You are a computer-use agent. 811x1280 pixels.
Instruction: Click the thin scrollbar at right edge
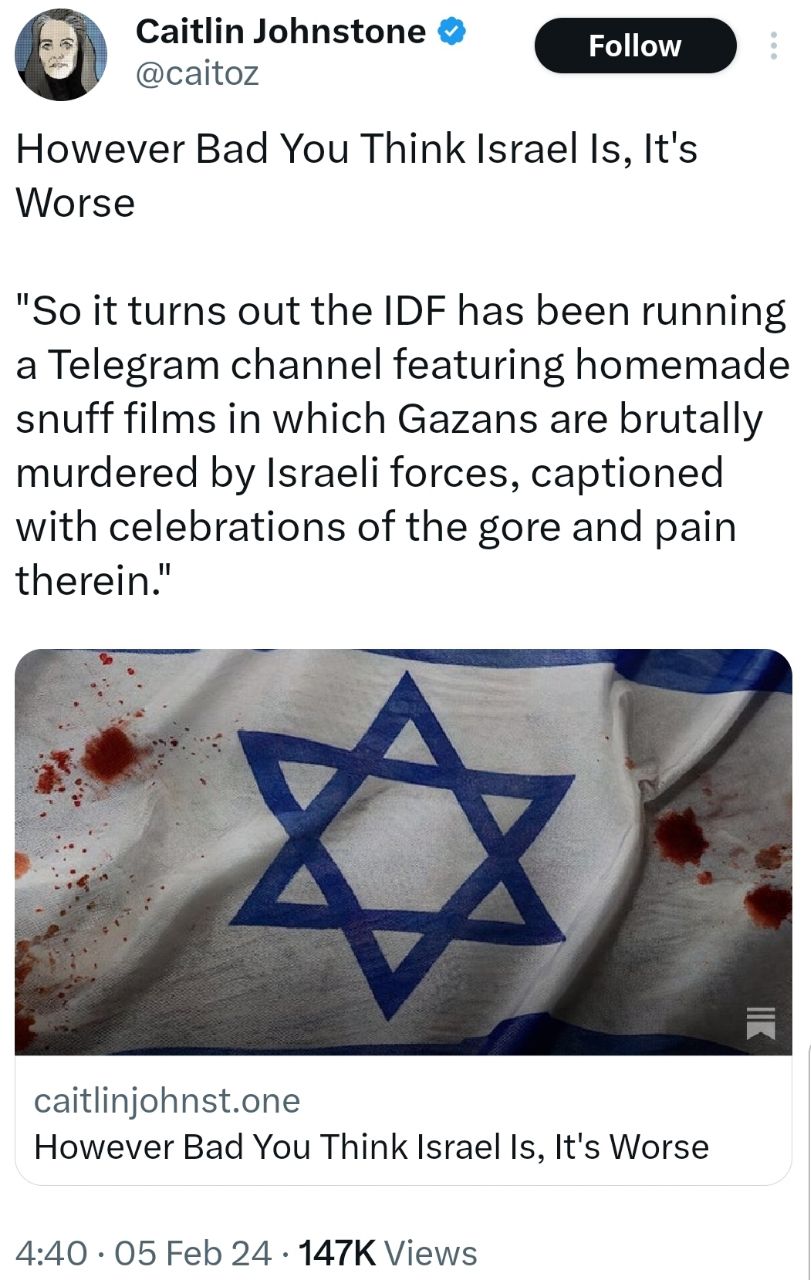pos(808,1160)
